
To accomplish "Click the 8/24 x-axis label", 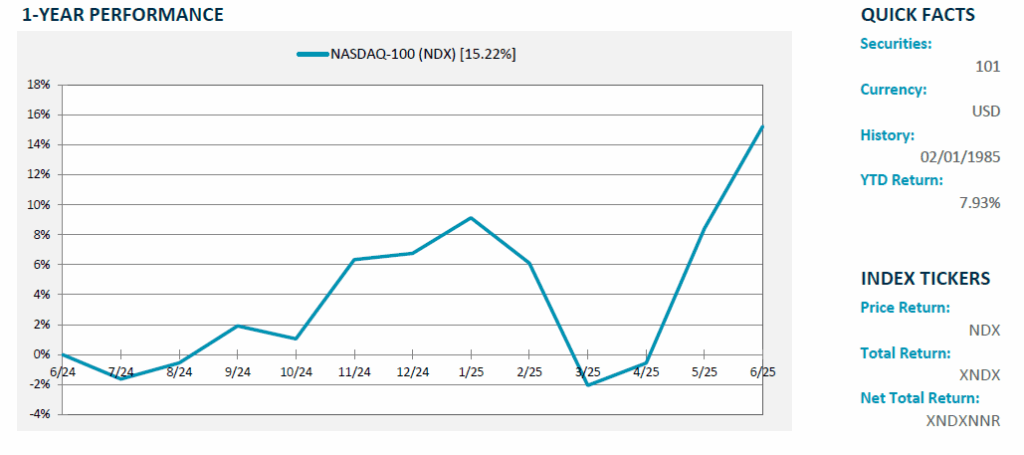I will 179,373.
